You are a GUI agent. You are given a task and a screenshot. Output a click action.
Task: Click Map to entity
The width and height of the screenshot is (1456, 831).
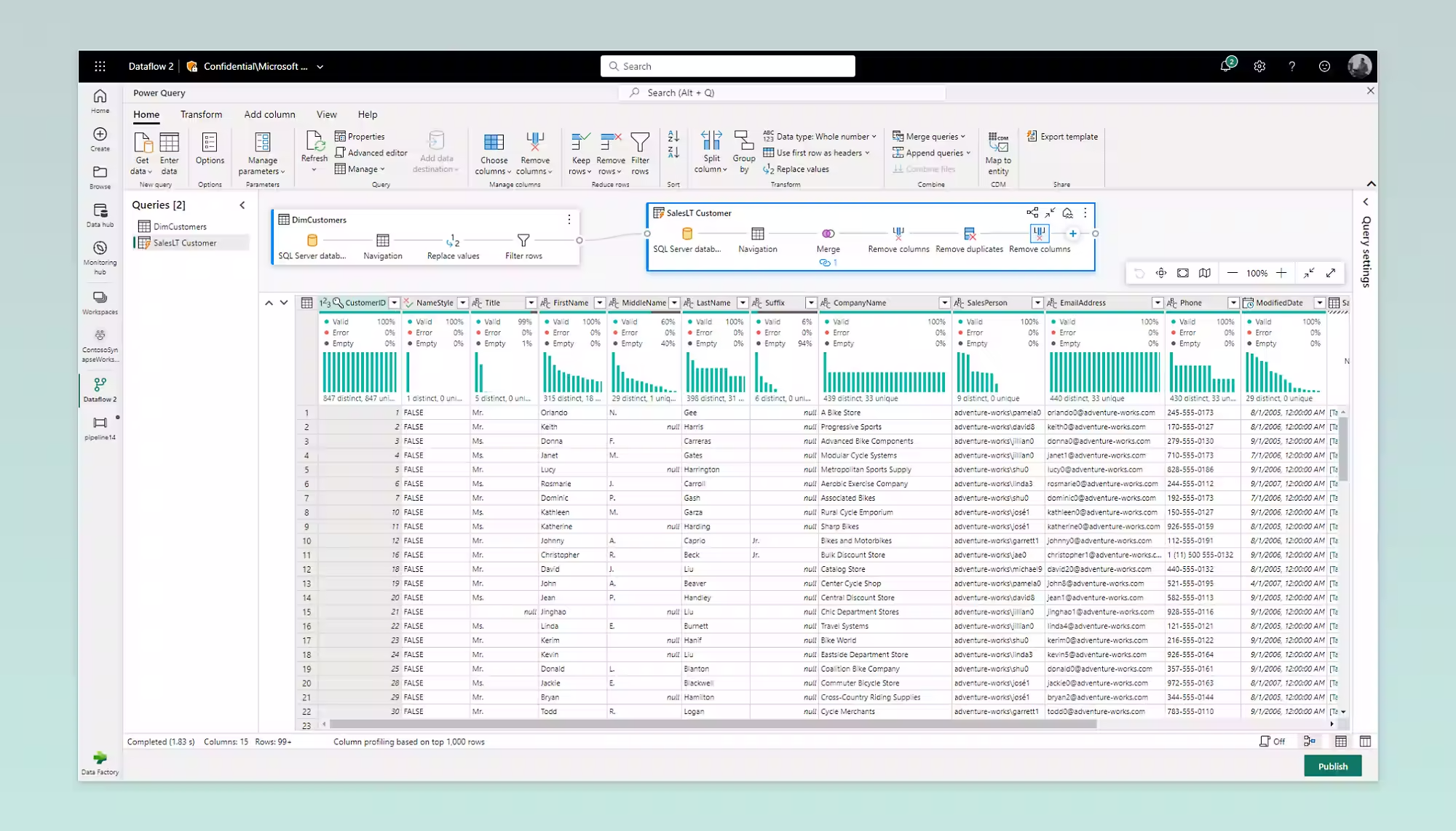998,154
